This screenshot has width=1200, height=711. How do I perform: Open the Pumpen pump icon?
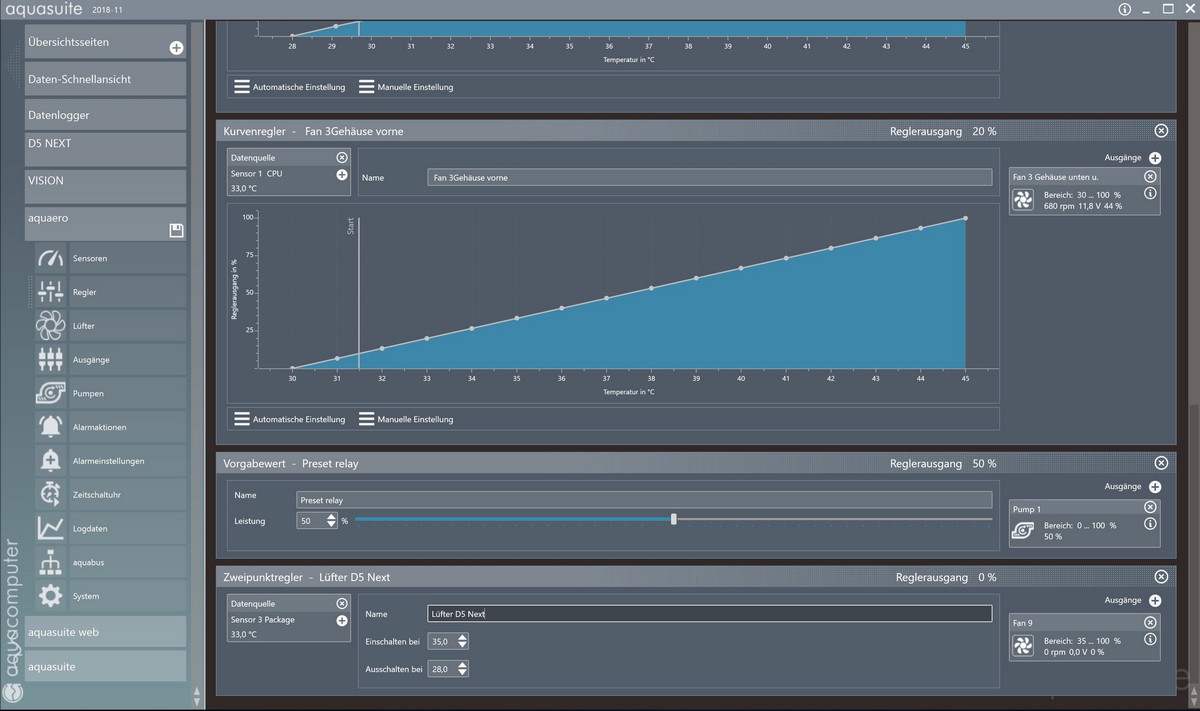tap(50, 393)
